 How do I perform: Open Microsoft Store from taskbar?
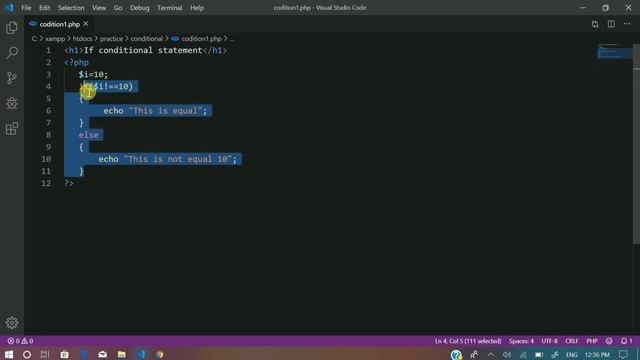pyautogui.click(x=64, y=354)
